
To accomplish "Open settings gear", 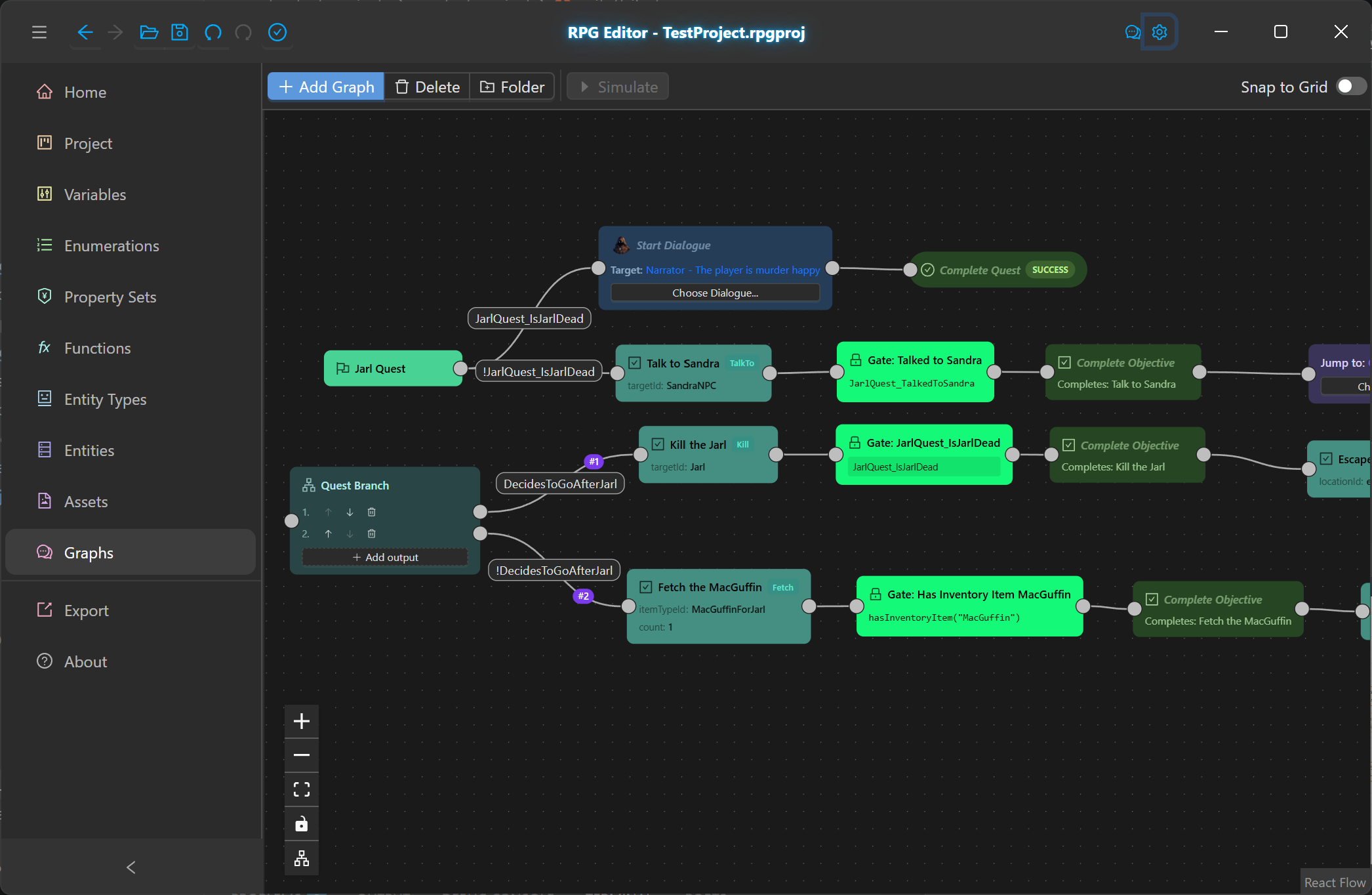I will tap(1160, 32).
